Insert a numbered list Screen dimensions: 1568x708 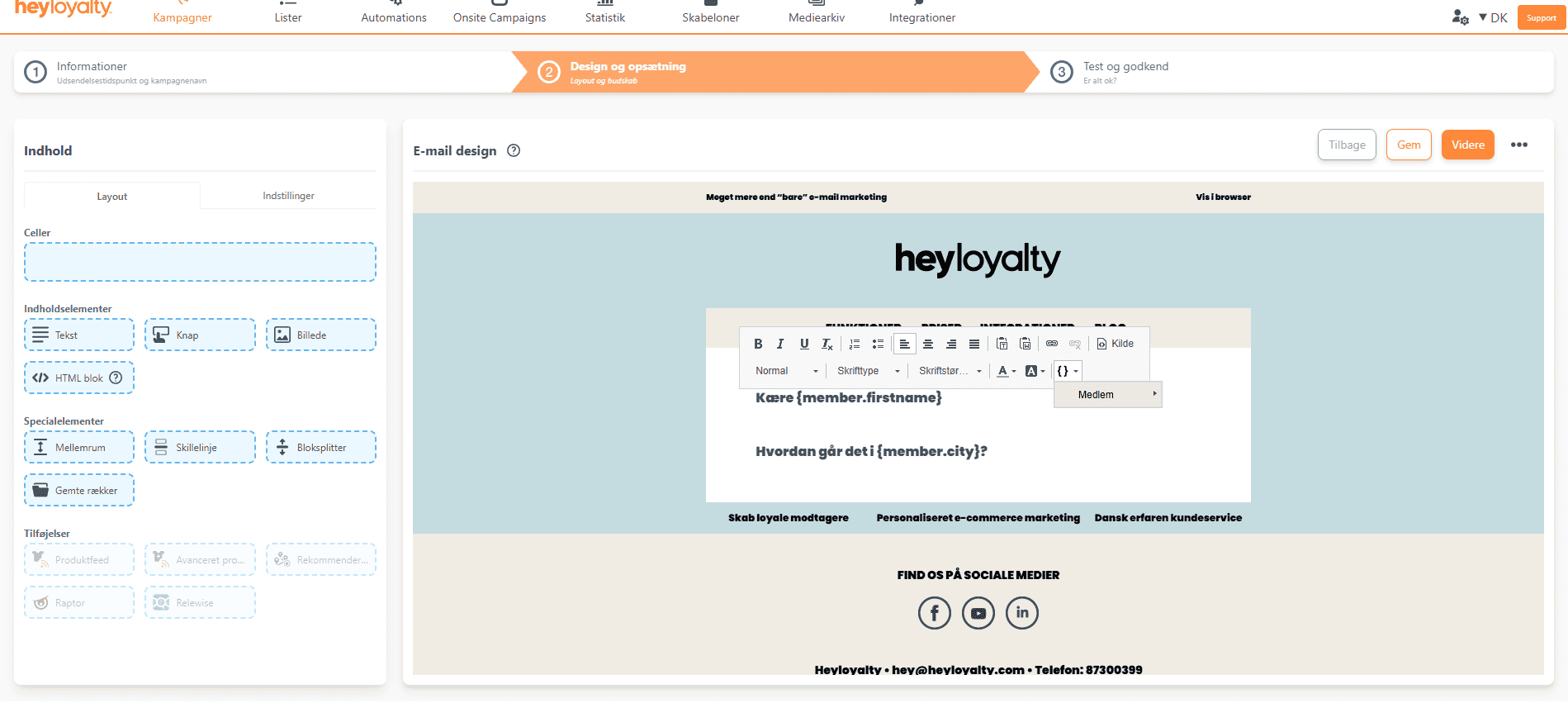[x=855, y=344]
